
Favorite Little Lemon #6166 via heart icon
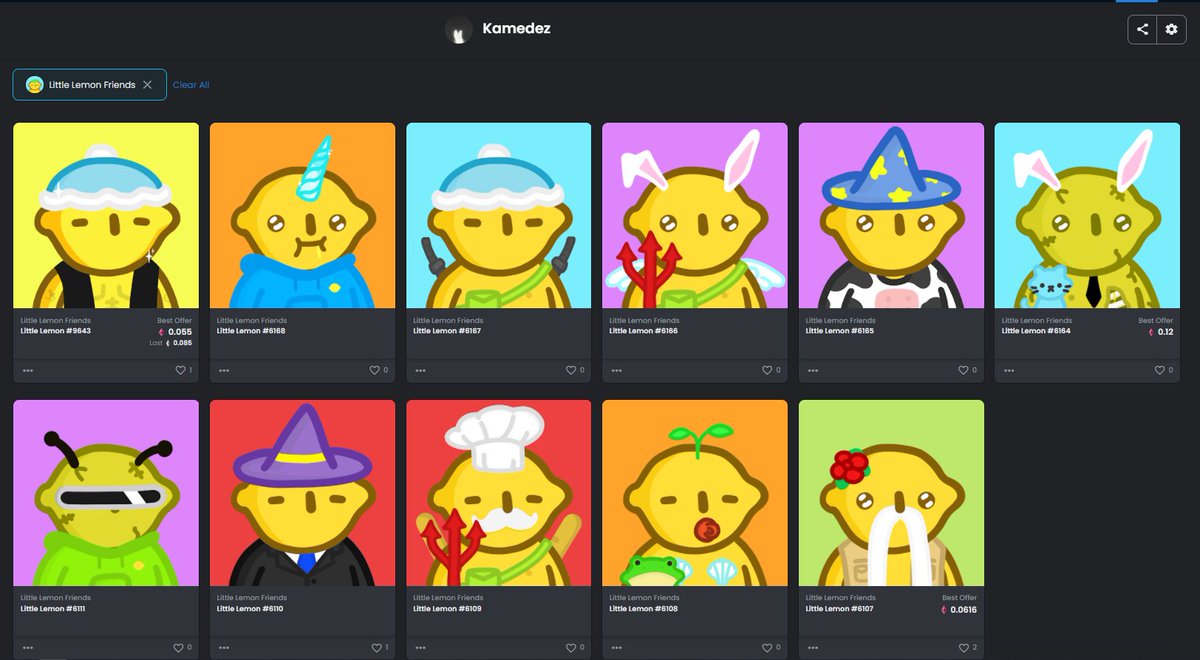(769, 370)
